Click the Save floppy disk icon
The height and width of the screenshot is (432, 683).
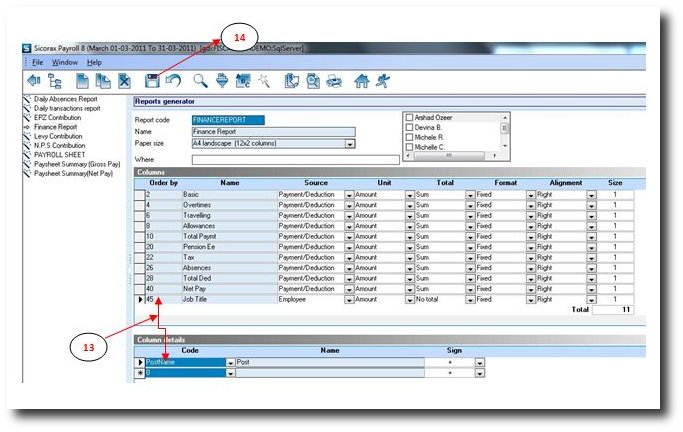(x=152, y=80)
